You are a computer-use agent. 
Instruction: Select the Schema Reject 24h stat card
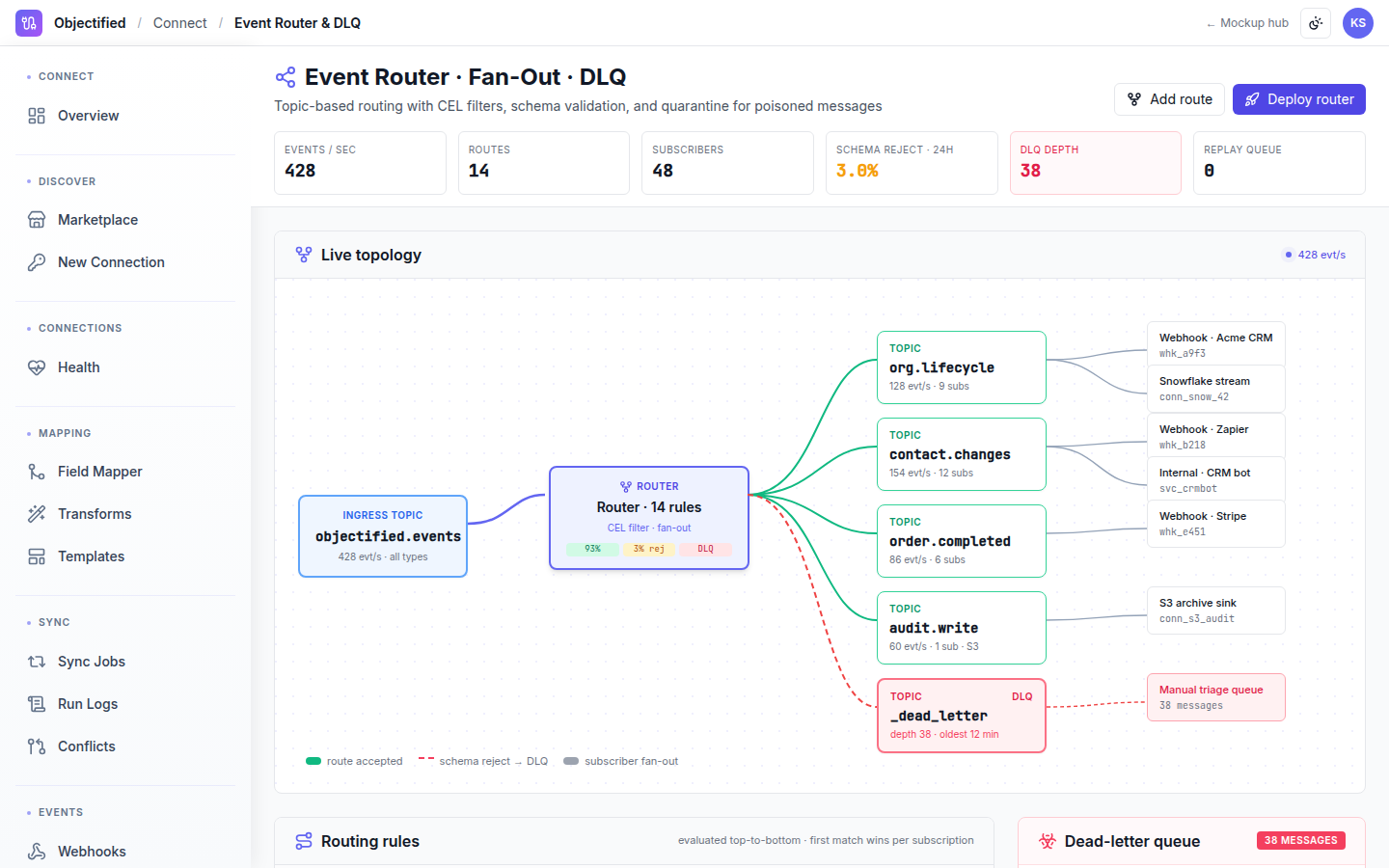(912, 163)
